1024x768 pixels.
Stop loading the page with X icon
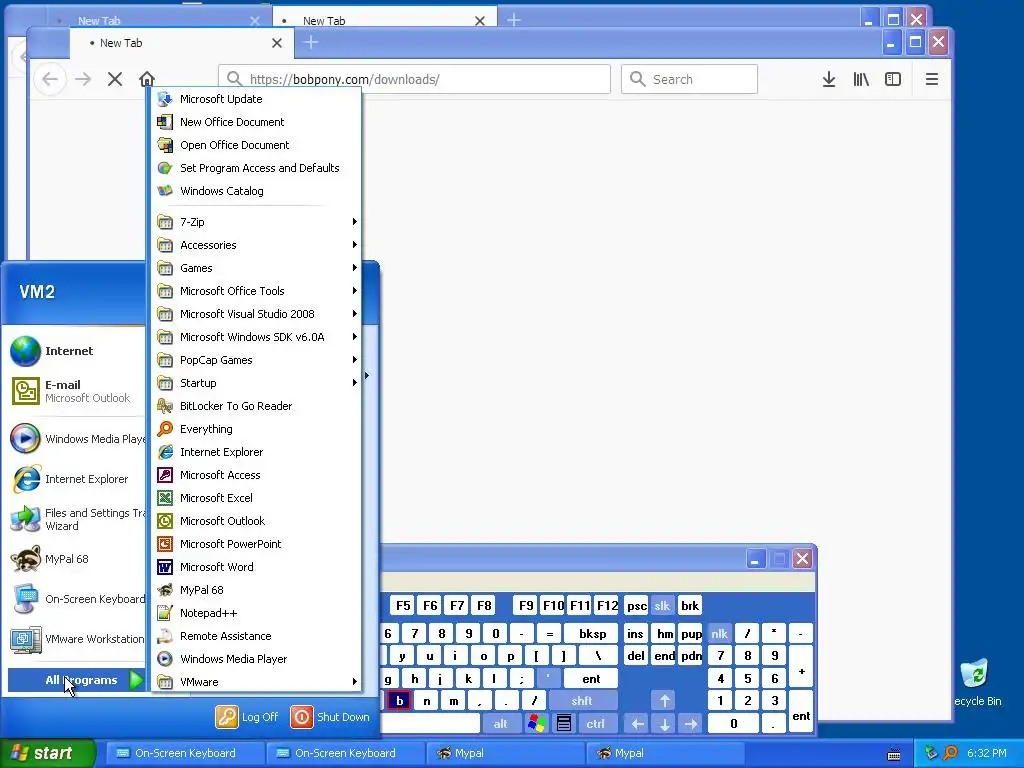pos(115,79)
